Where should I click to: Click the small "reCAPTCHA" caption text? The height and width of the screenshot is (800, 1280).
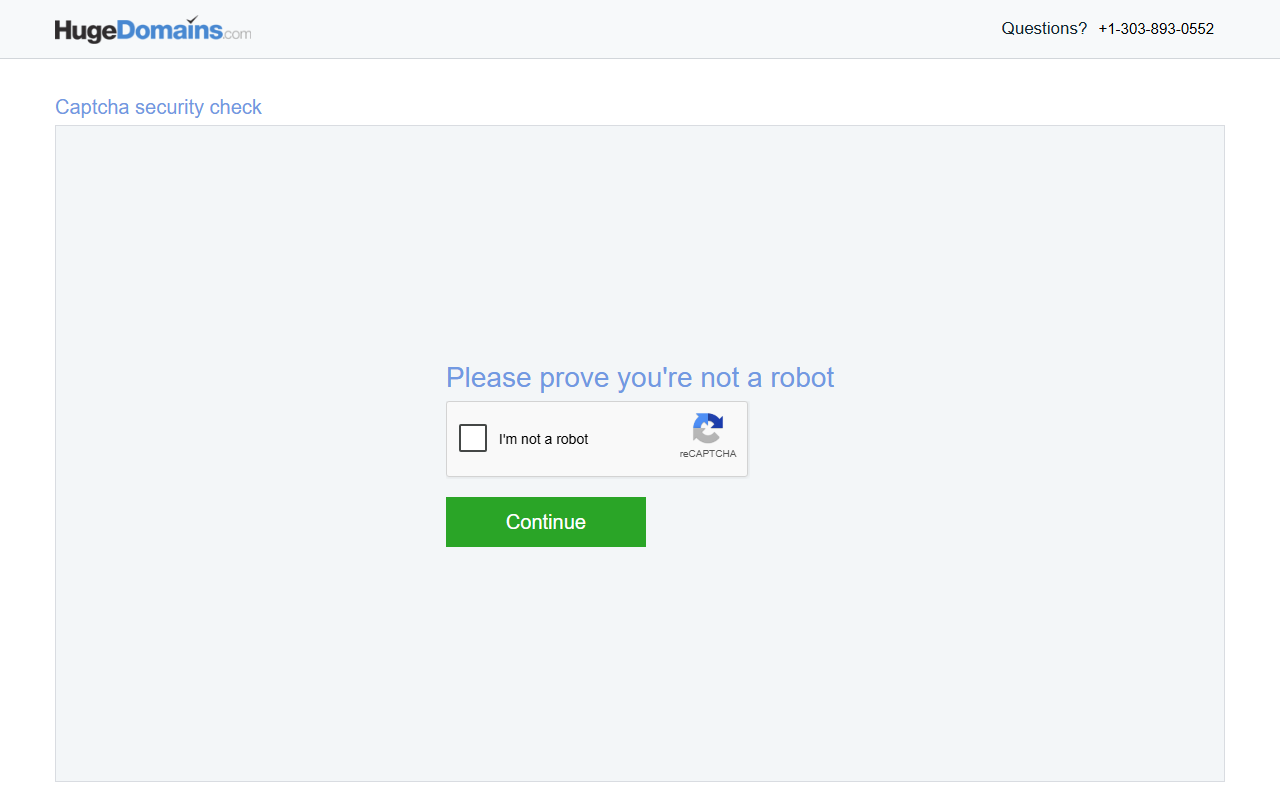click(708, 454)
